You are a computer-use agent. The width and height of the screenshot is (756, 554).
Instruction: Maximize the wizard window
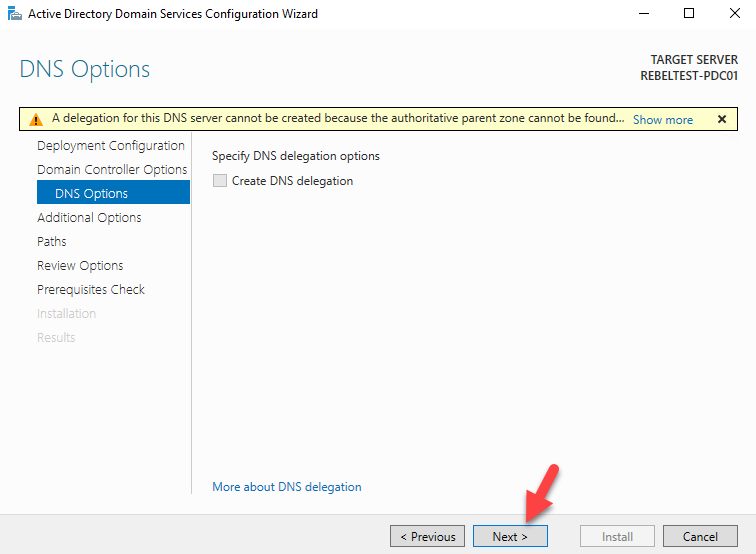click(689, 14)
